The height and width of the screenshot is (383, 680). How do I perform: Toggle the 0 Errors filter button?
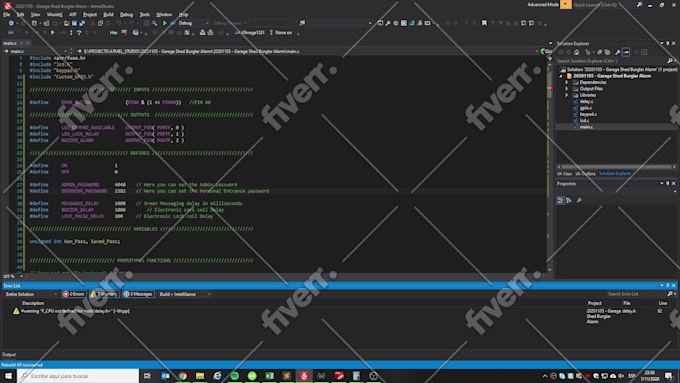pos(74,294)
